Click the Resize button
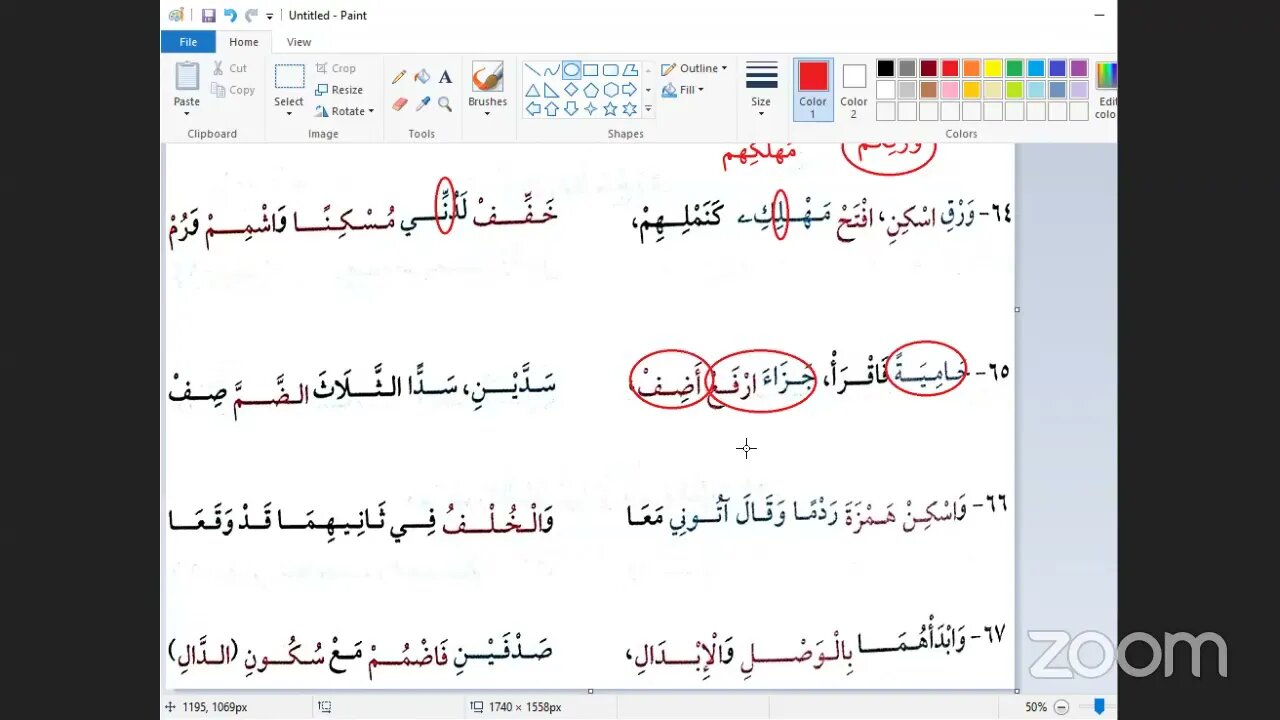The width and height of the screenshot is (1280, 720). [x=339, y=90]
